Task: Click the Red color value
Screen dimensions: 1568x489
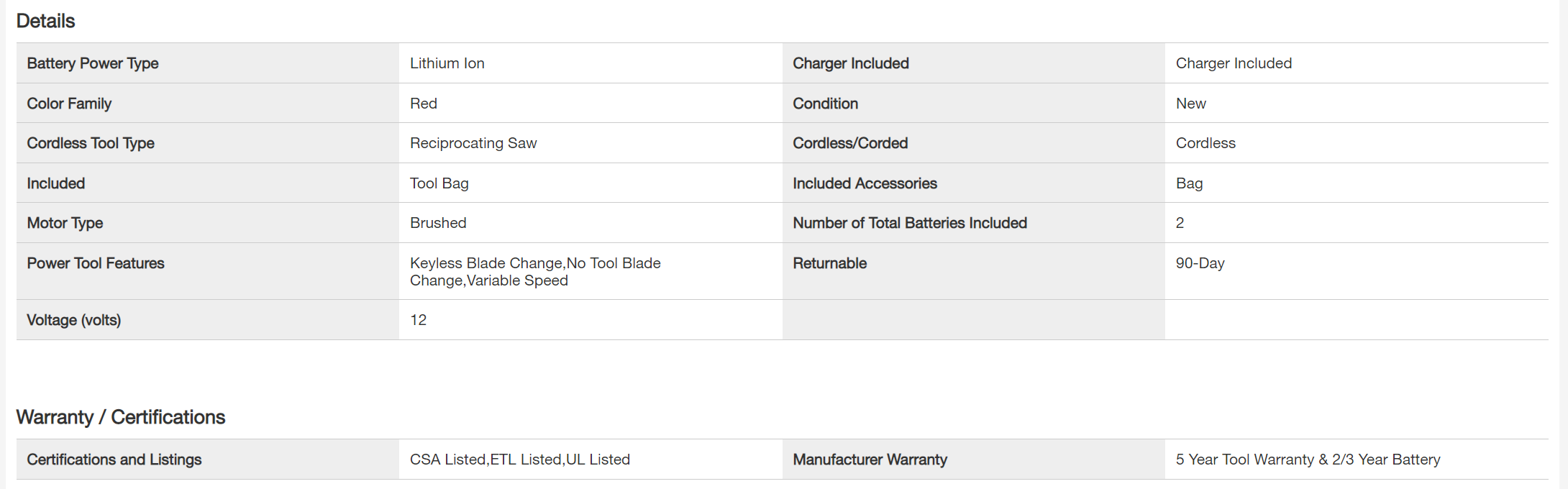Action: coord(423,104)
